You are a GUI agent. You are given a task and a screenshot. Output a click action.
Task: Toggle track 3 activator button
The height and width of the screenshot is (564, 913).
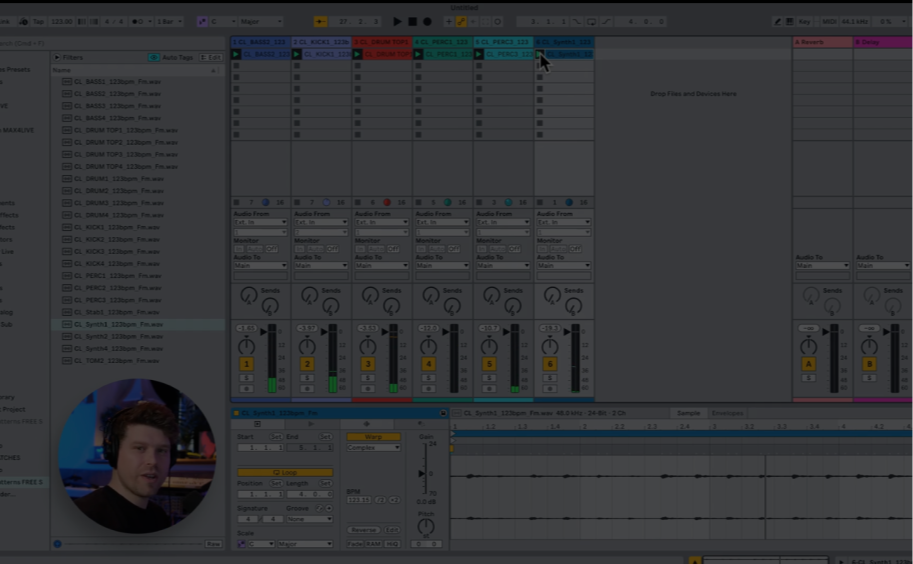pyautogui.click(x=367, y=364)
